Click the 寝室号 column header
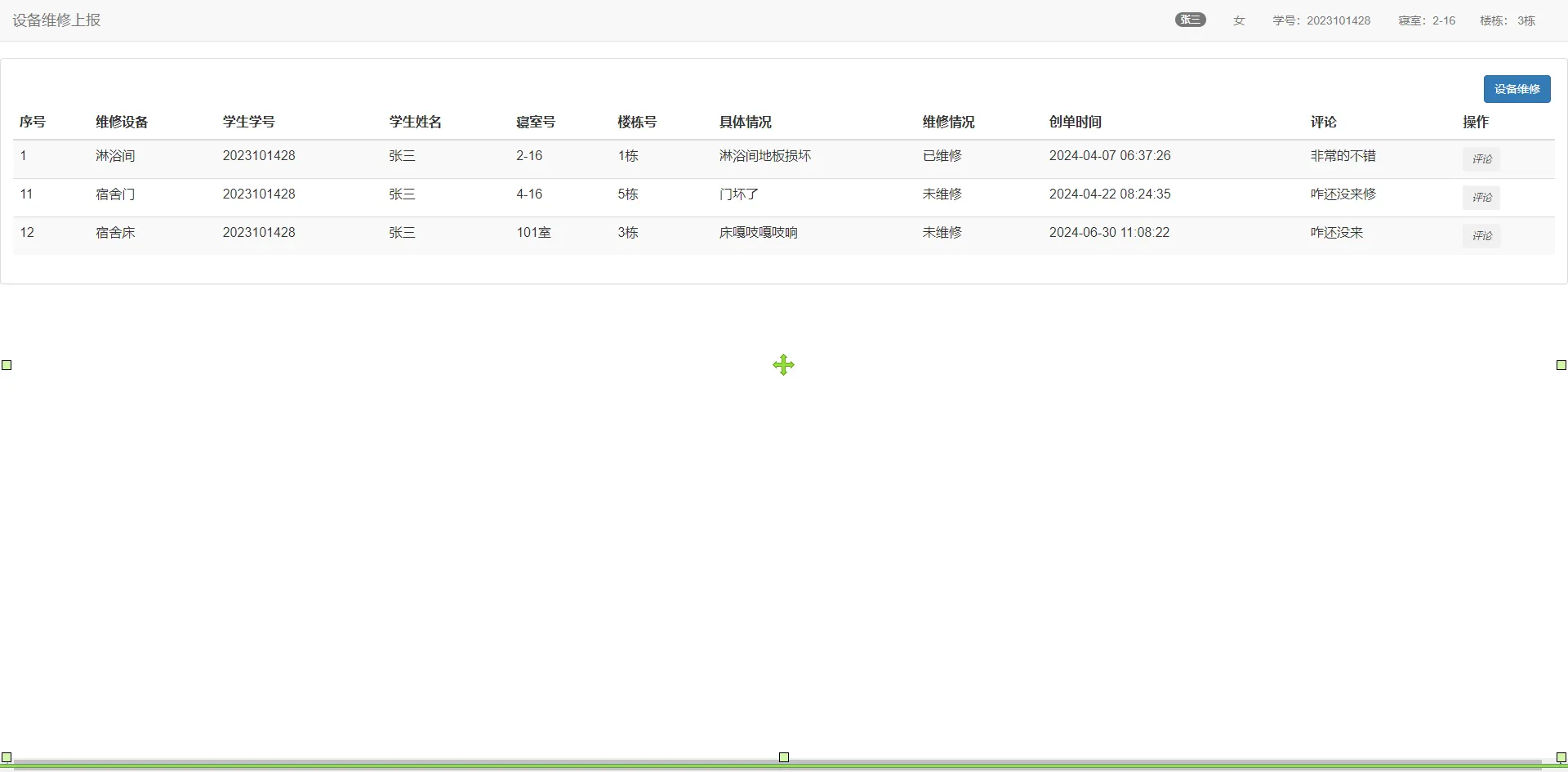This screenshot has width=1568, height=772. coord(536,122)
